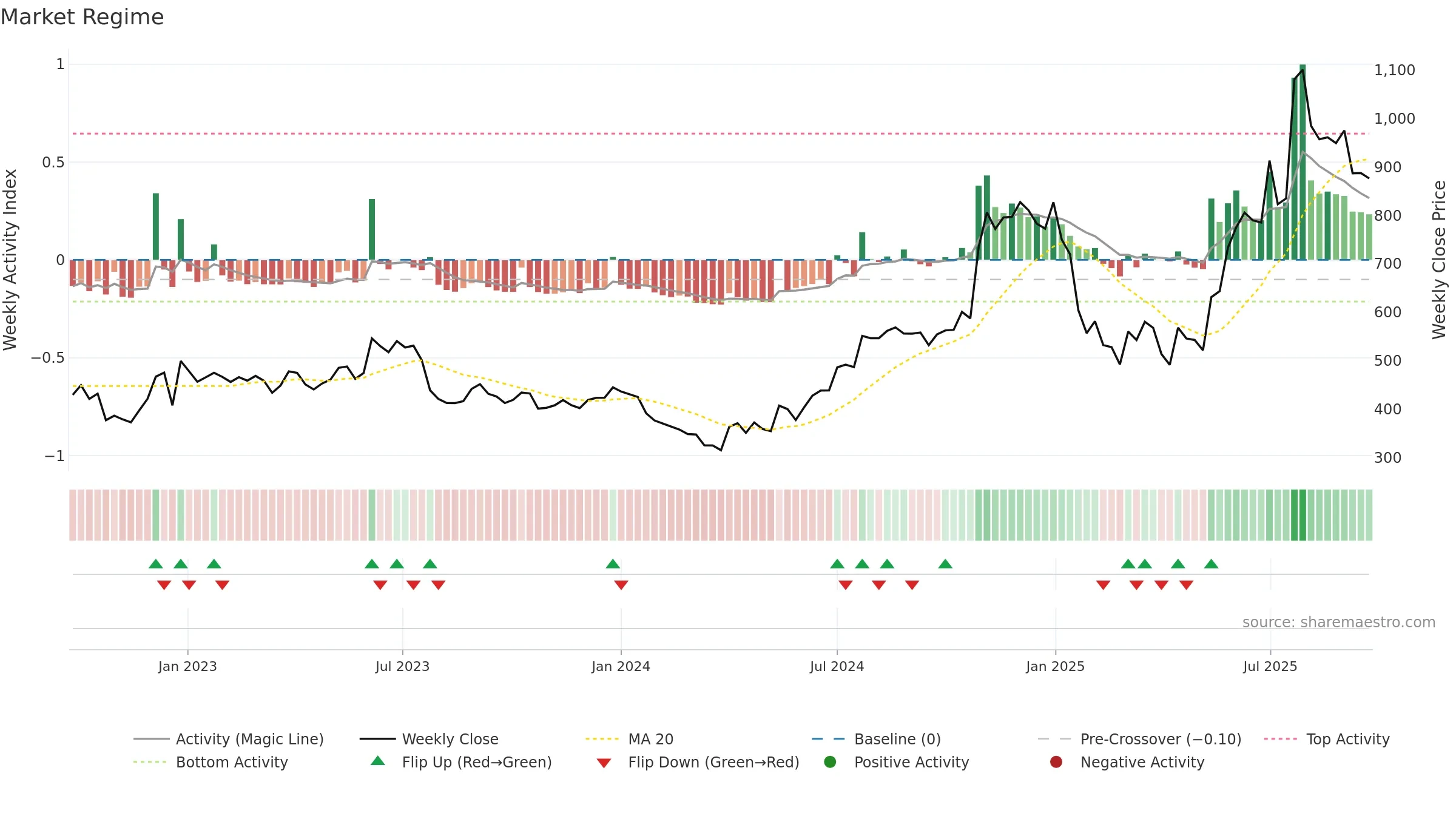The height and width of the screenshot is (819, 1456).
Task: Toggle the Activity (Magic Line) legend entry
Action: point(228,739)
